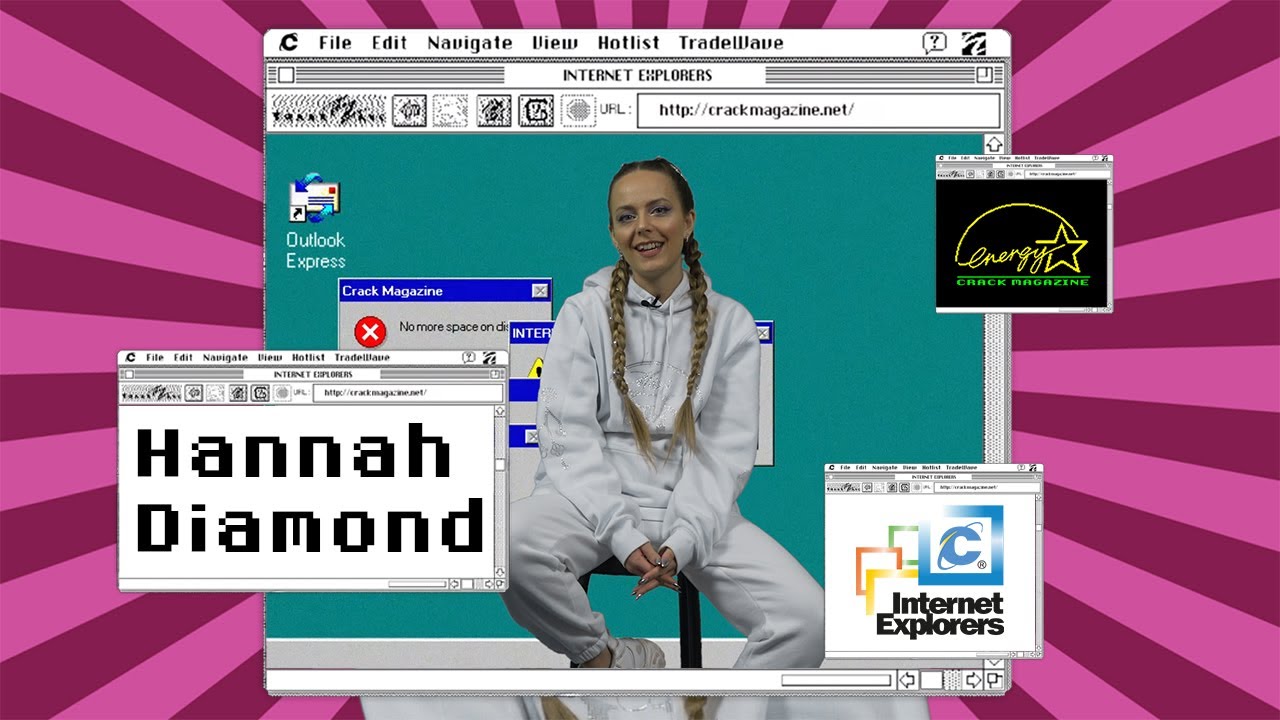The height and width of the screenshot is (720, 1280).
Task: Open the File menu in main window
Action: tap(335, 43)
